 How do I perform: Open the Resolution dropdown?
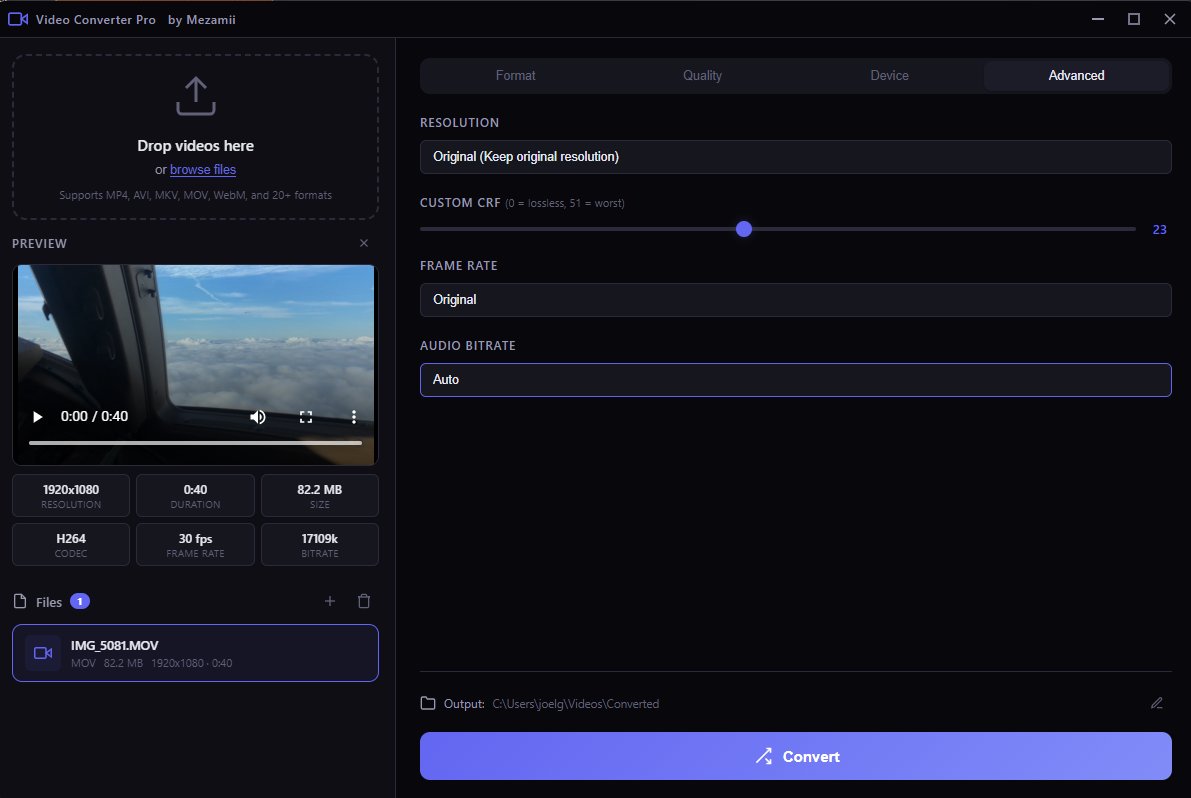click(795, 156)
